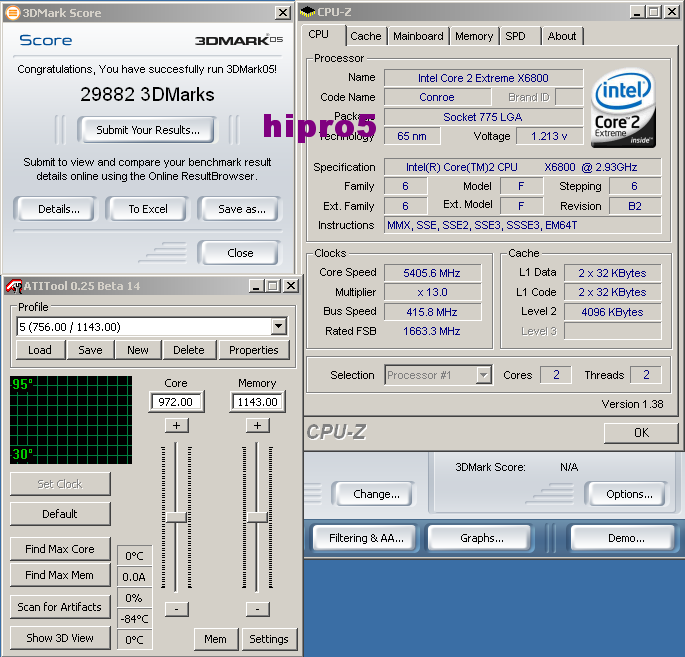685x657 pixels.
Task: Open the Graphs dialog
Action: (x=482, y=538)
